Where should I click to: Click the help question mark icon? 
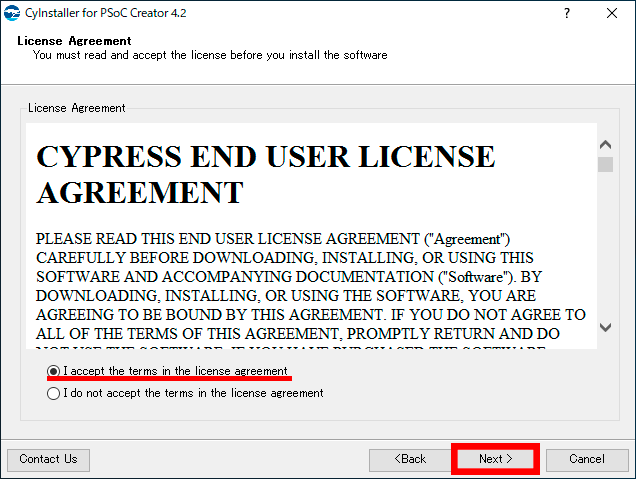pyautogui.click(x=567, y=13)
